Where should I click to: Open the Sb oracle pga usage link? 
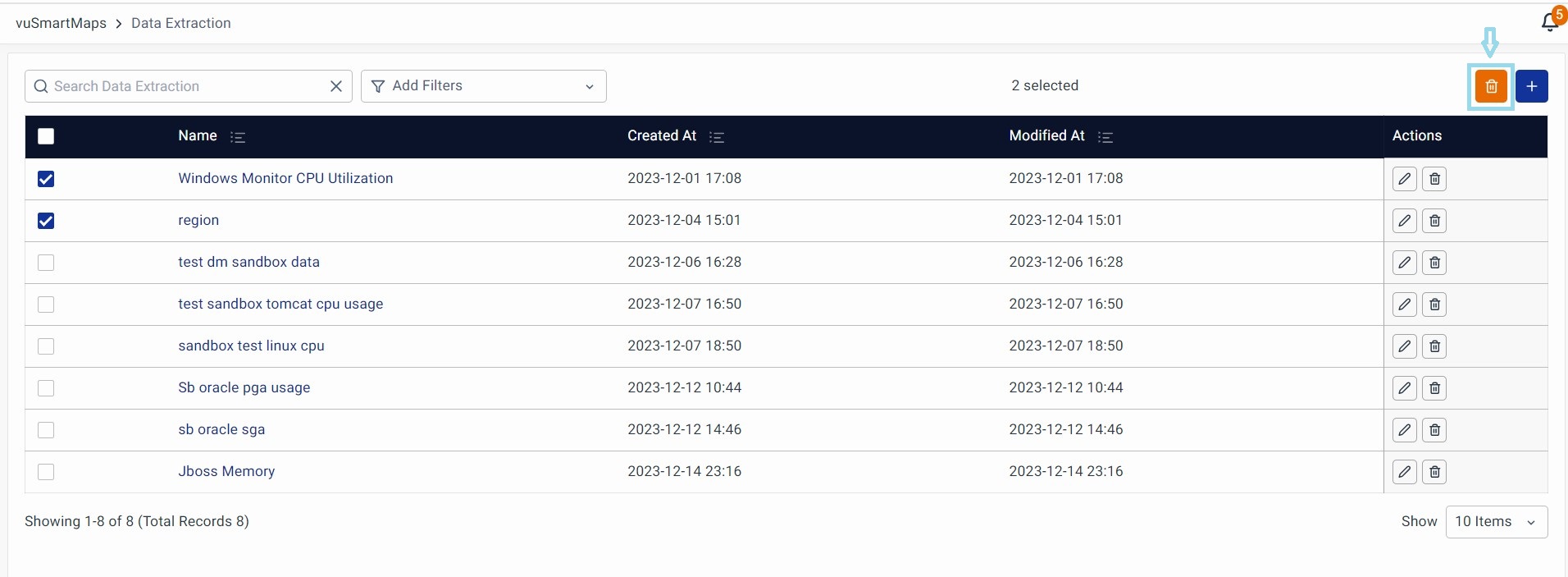click(244, 387)
